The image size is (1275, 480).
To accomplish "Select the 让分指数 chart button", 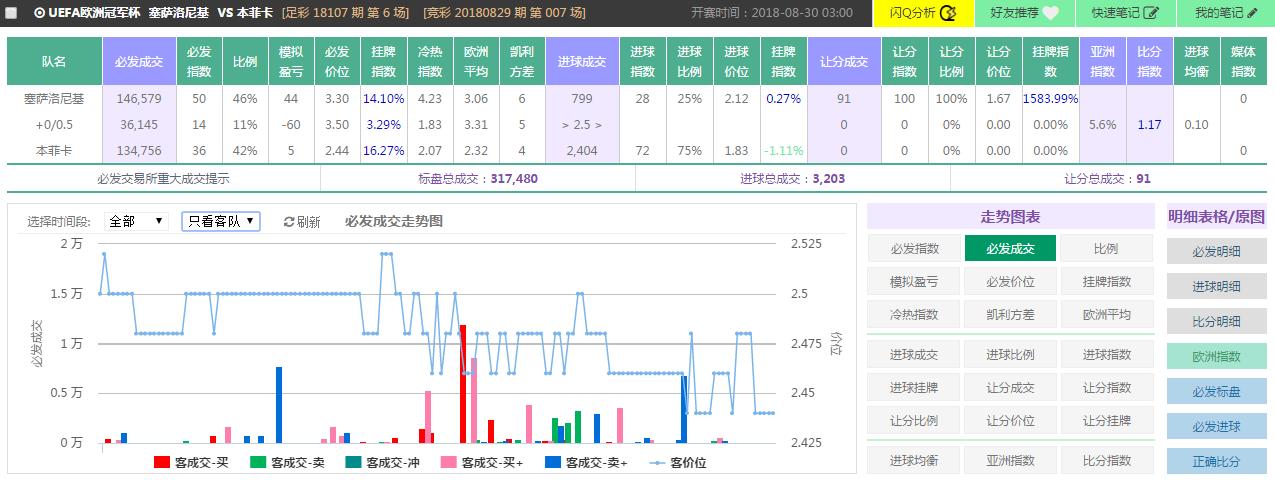I will coord(1106,388).
